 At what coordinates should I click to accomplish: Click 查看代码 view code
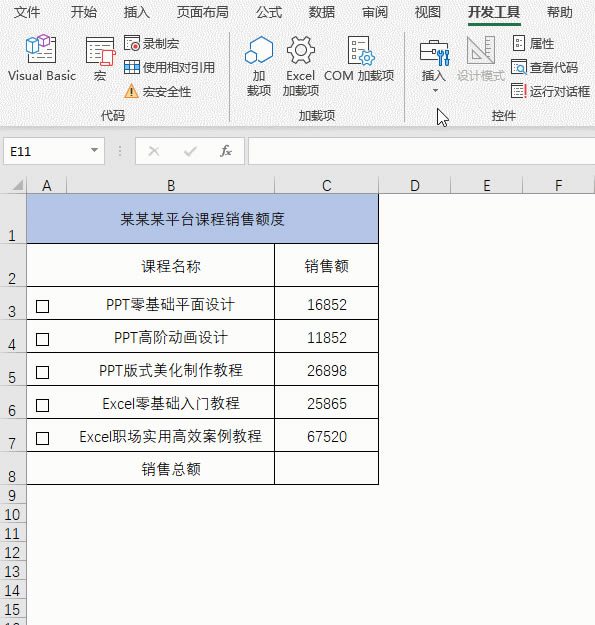tap(544, 67)
